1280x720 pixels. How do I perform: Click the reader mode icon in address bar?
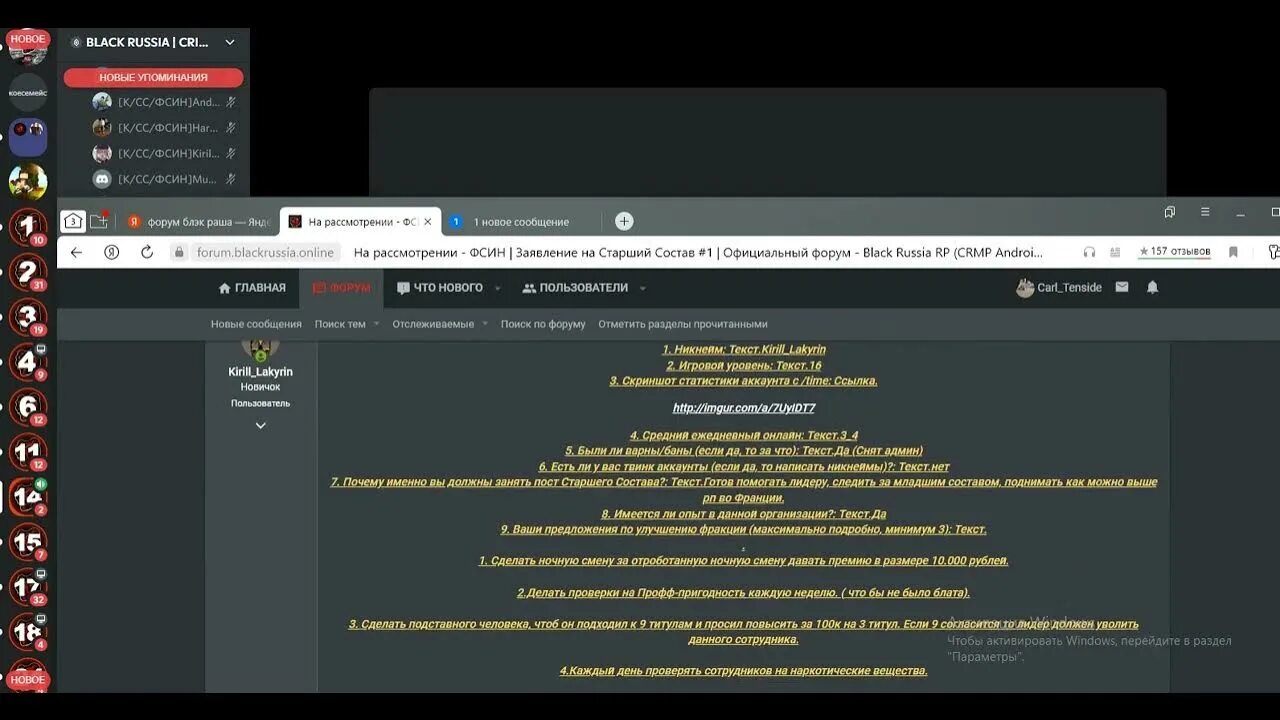[1116, 252]
